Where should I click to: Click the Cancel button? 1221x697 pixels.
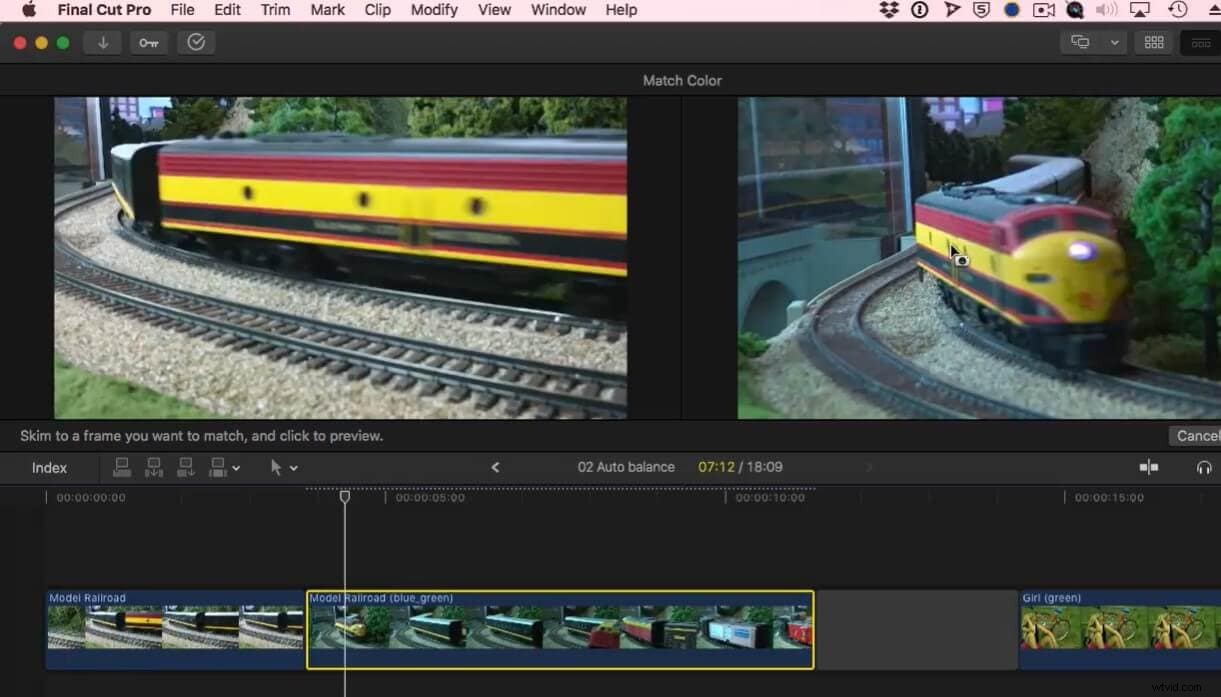pos(1198,435)
